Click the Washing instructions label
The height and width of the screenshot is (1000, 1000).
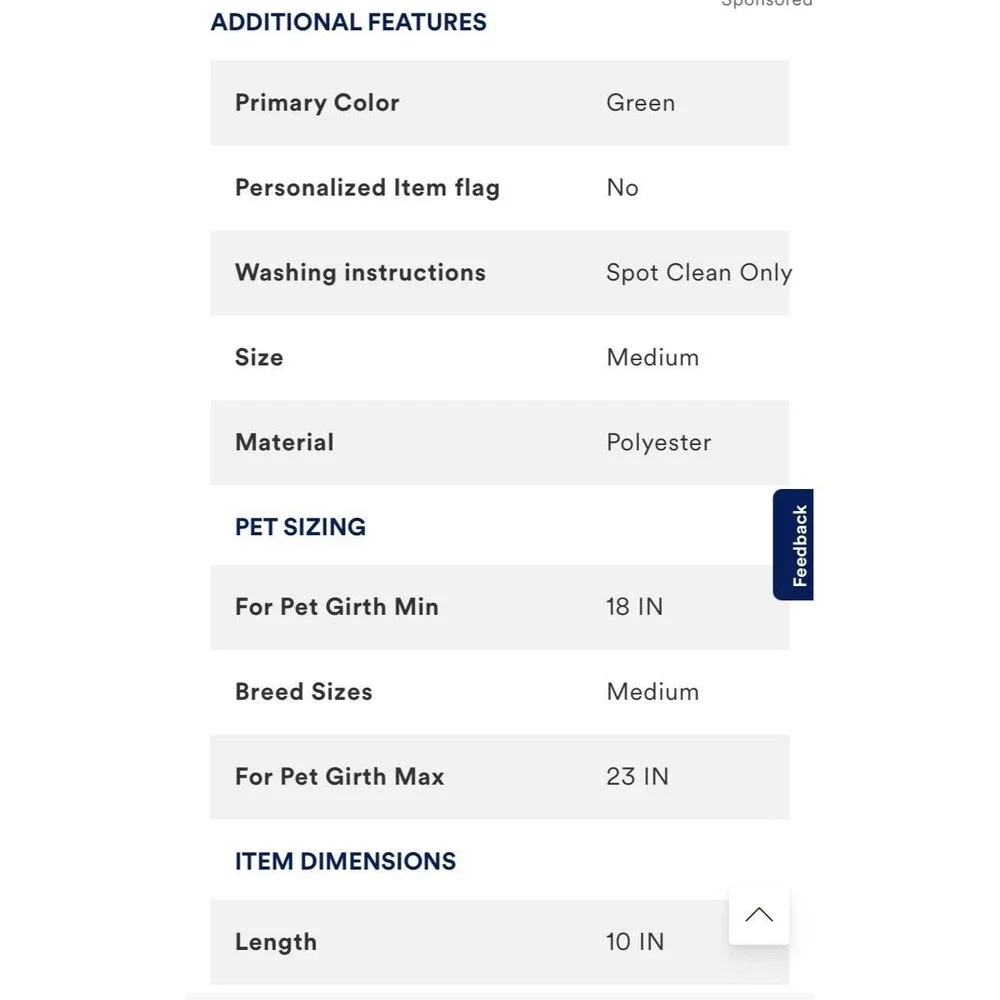pyautogui.click(x=360, y=273)
